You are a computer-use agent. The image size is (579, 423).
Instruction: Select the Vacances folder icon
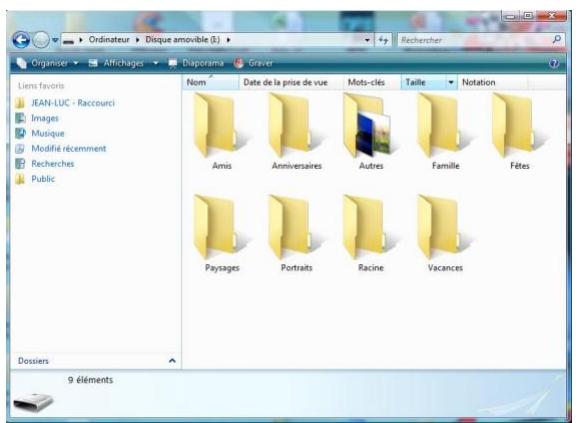tap(442, 227)
